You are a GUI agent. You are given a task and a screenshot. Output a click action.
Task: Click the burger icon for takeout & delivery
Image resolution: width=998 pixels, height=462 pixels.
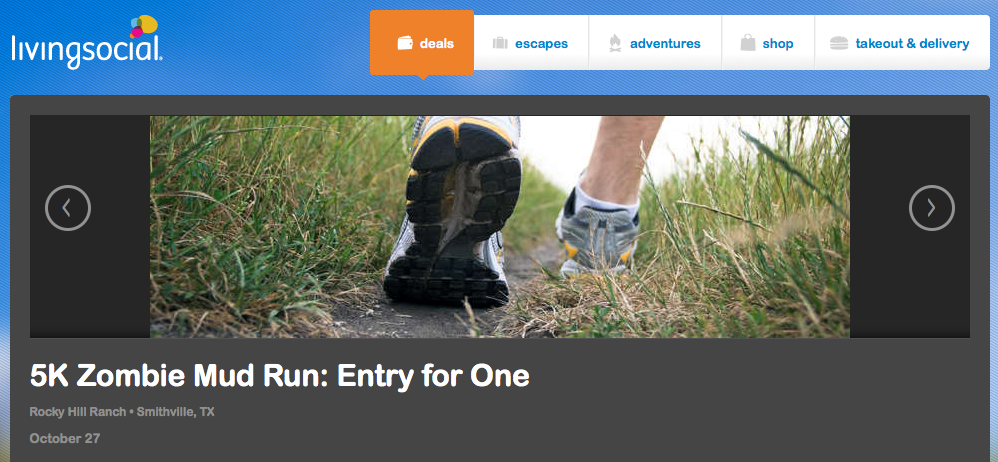click(x=839, y=43)
